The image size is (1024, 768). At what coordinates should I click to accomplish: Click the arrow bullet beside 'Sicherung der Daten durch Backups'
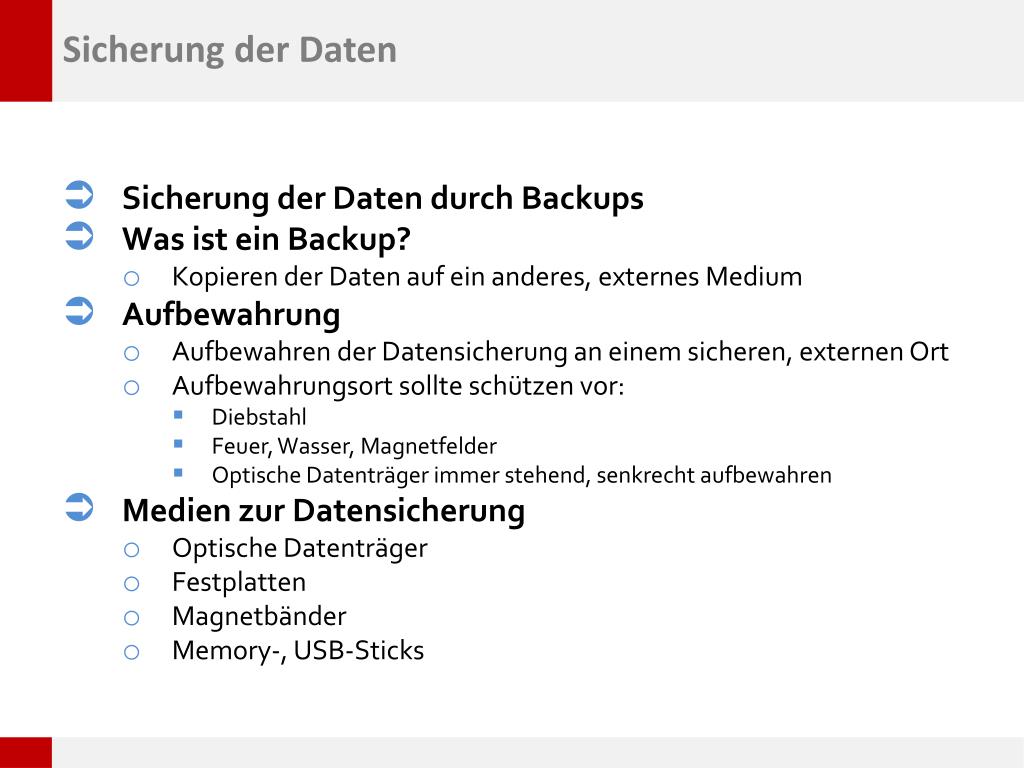79,195
